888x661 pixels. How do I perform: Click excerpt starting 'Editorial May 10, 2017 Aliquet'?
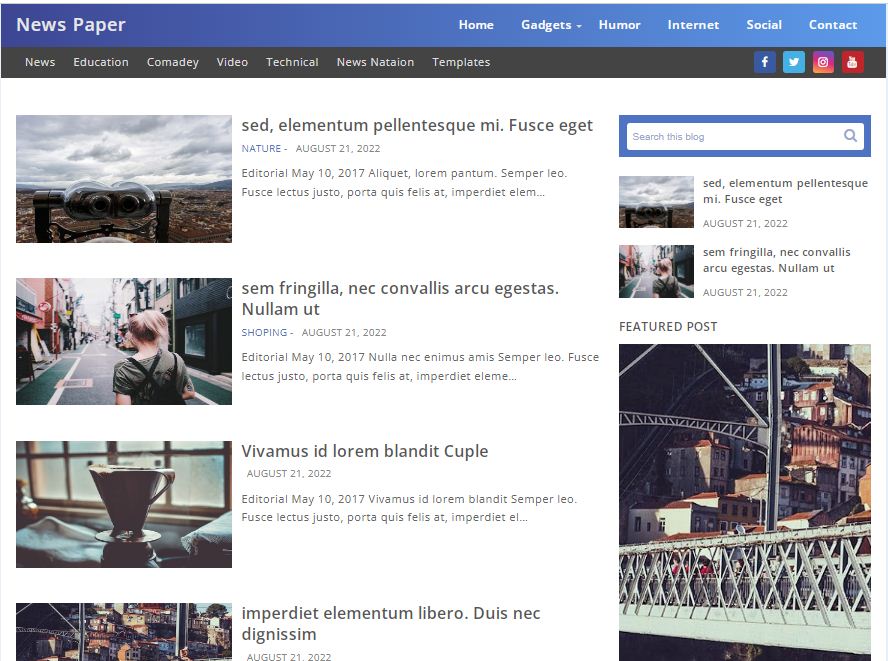point(404,182)
